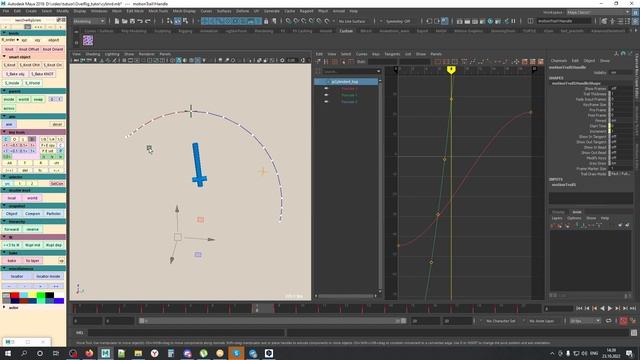Screen dimensions: 640x360
Task: Open the frame rate fps dropdown
Action: 585,321
